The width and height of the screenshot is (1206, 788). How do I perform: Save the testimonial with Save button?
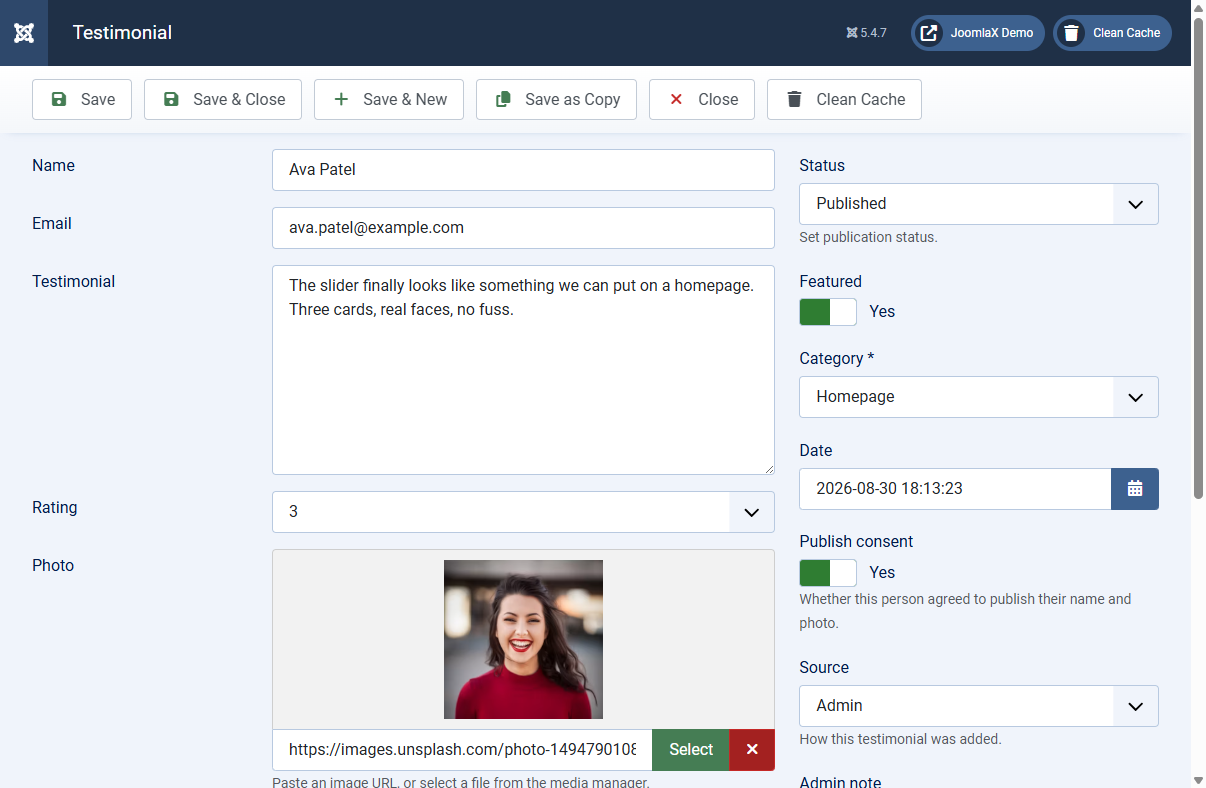(82, 99)
